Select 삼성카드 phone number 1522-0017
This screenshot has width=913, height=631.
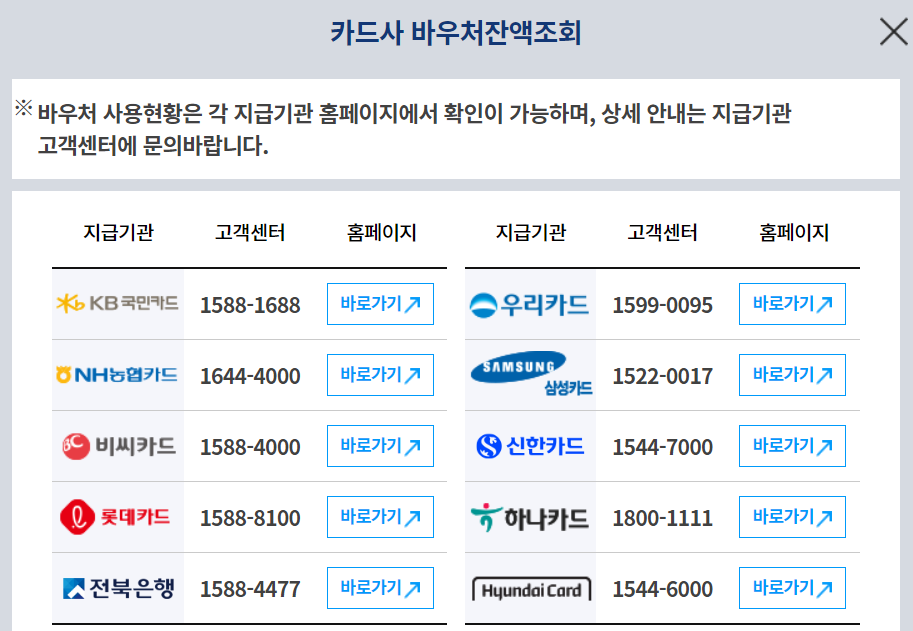663,376
